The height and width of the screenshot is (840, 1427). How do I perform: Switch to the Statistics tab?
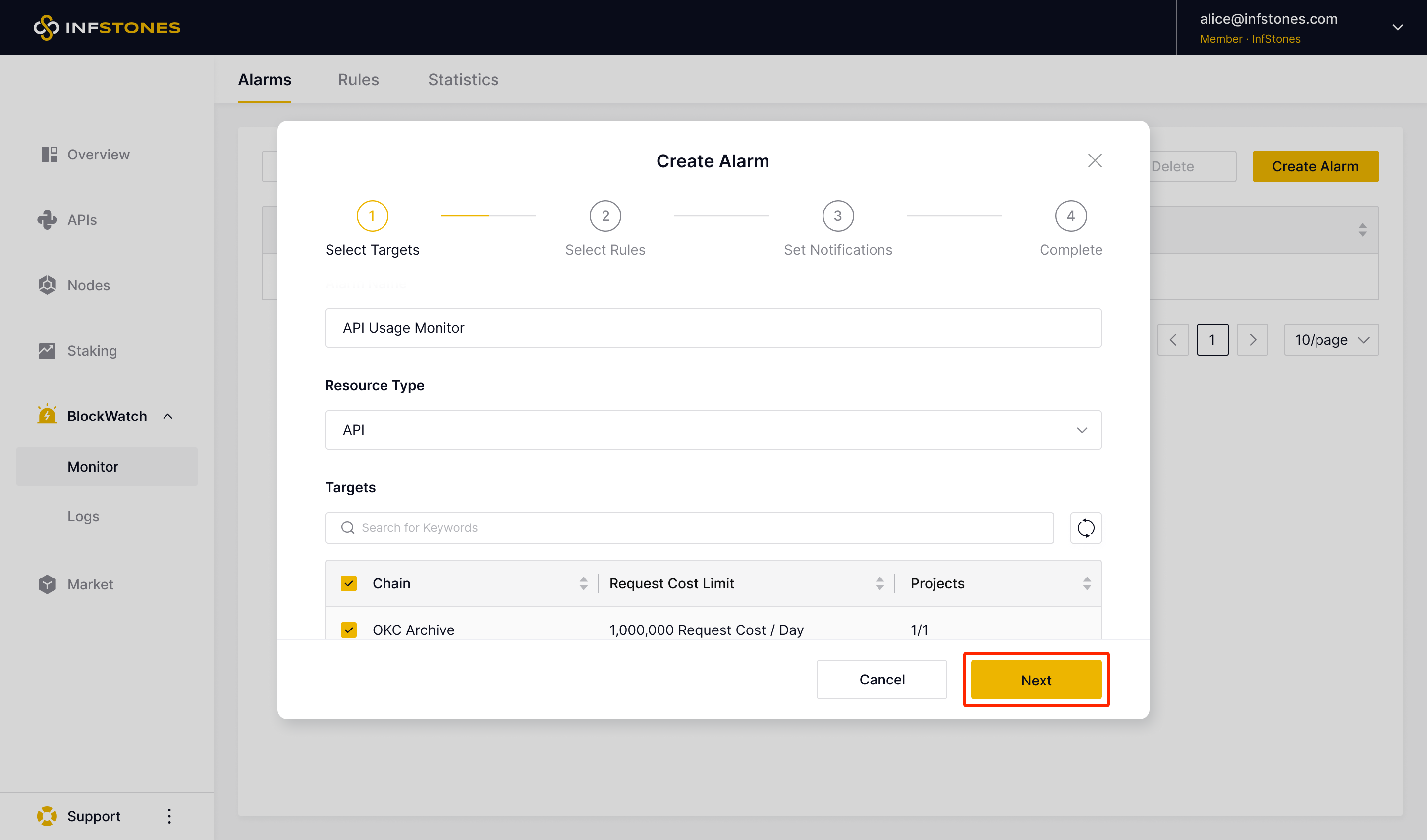coord(463,80)
